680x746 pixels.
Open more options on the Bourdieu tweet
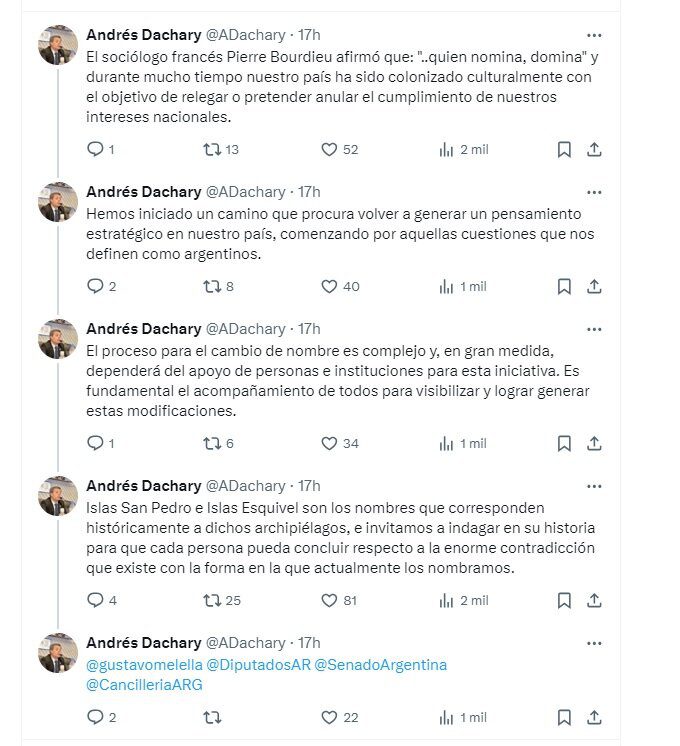594,35
